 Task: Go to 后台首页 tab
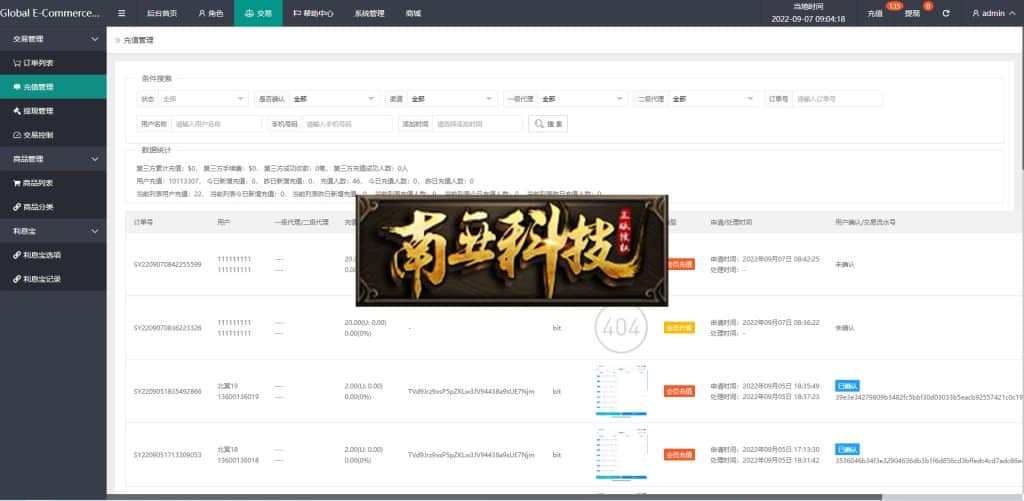[162, 13]
